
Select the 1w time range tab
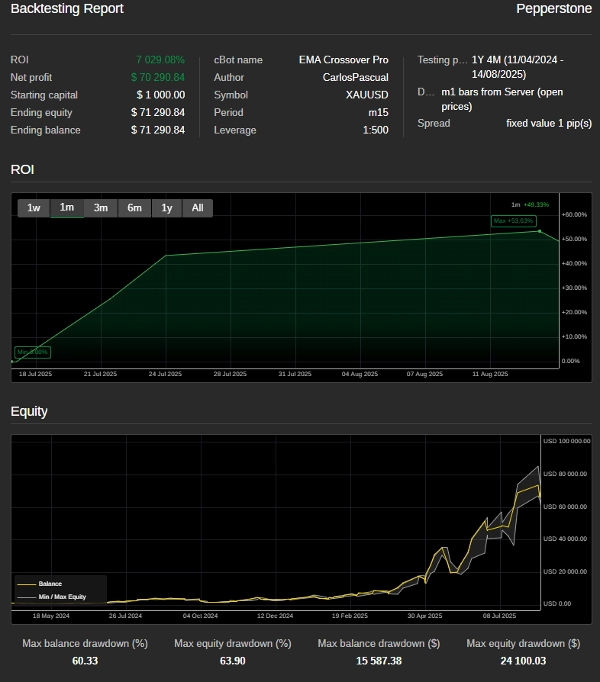(x=34, y=208)
